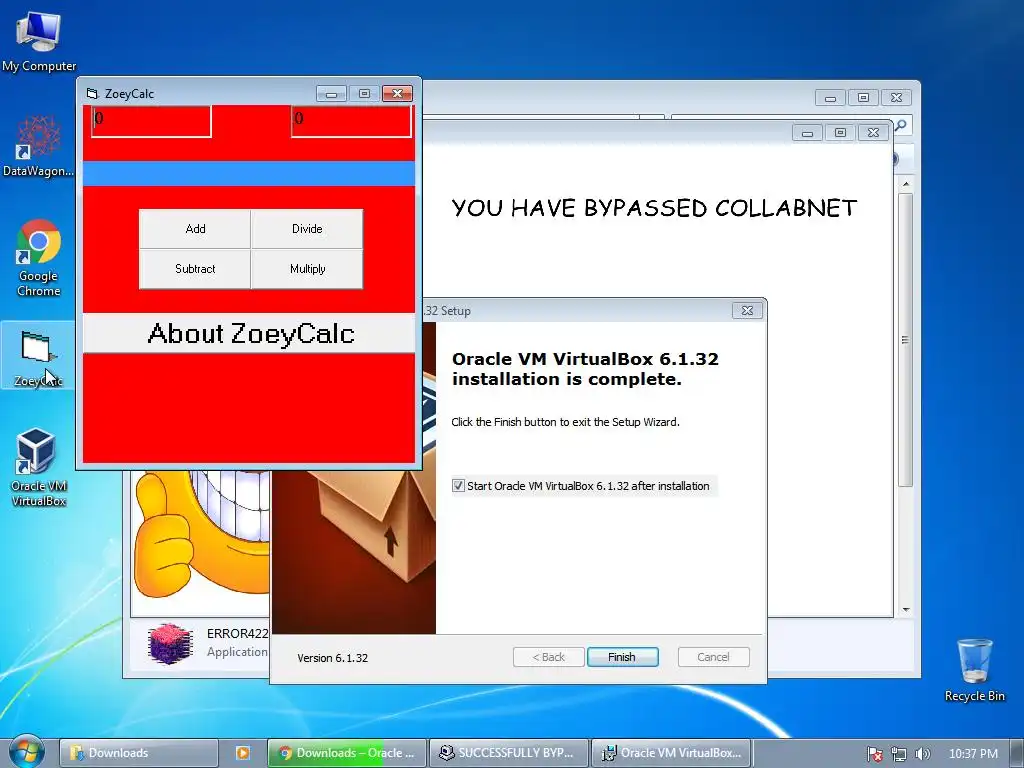Close the VirtualBox Setup dialog
This screenshot has width=1024, height=768.
click(748, 310)
